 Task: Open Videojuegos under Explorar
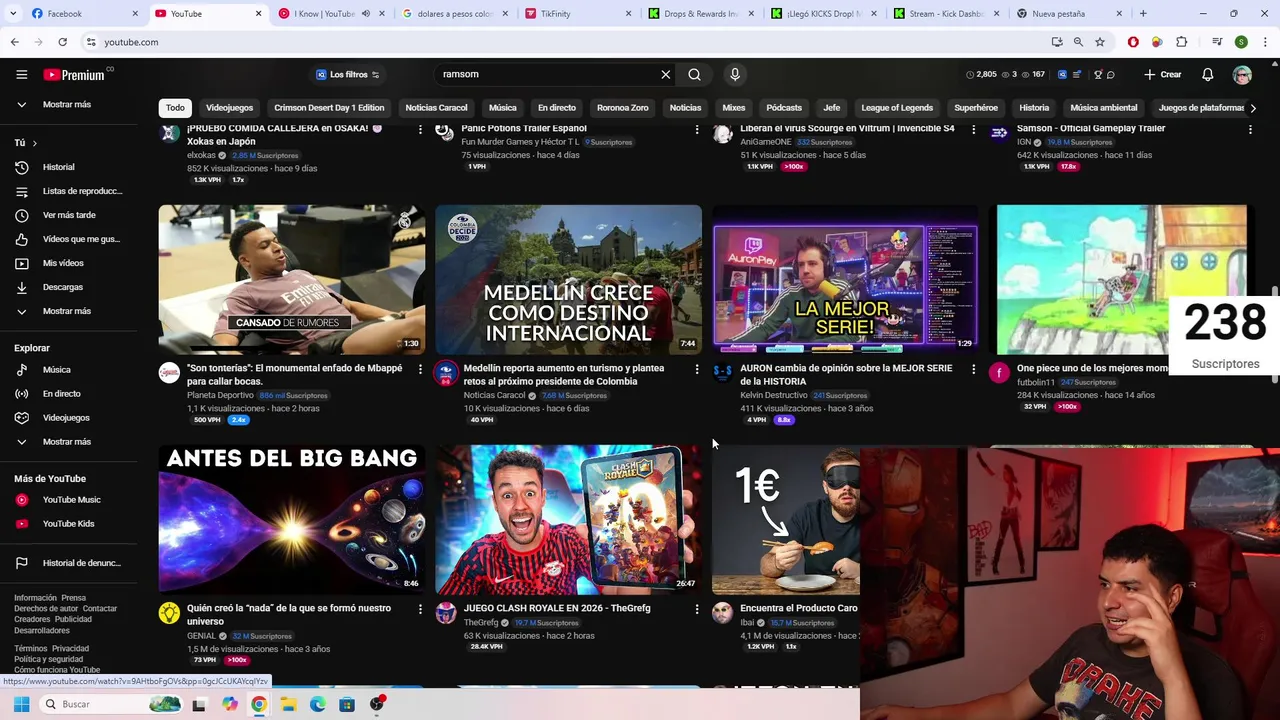66,418
